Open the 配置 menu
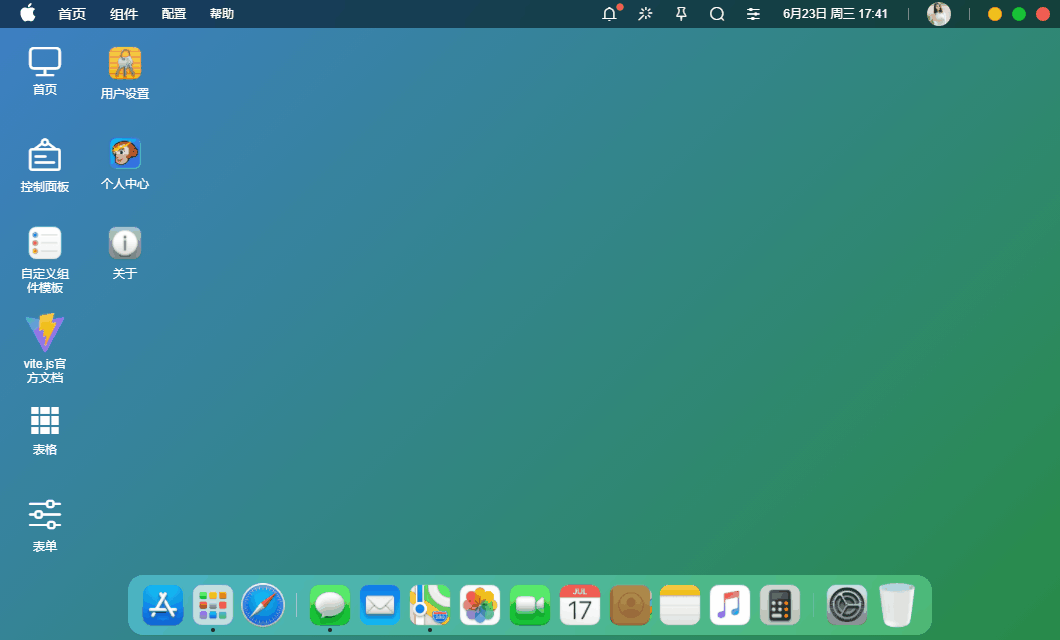1060x640 pixels. [x=174, y=14]
